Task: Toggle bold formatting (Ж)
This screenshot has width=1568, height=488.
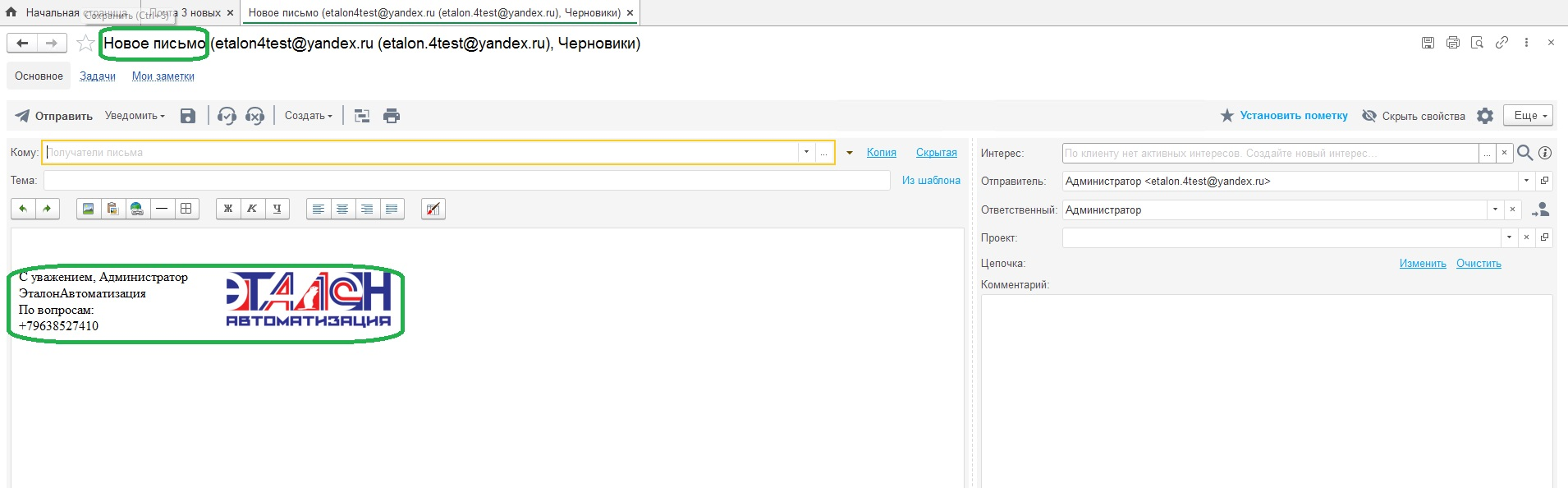Action: pos(228,209)
